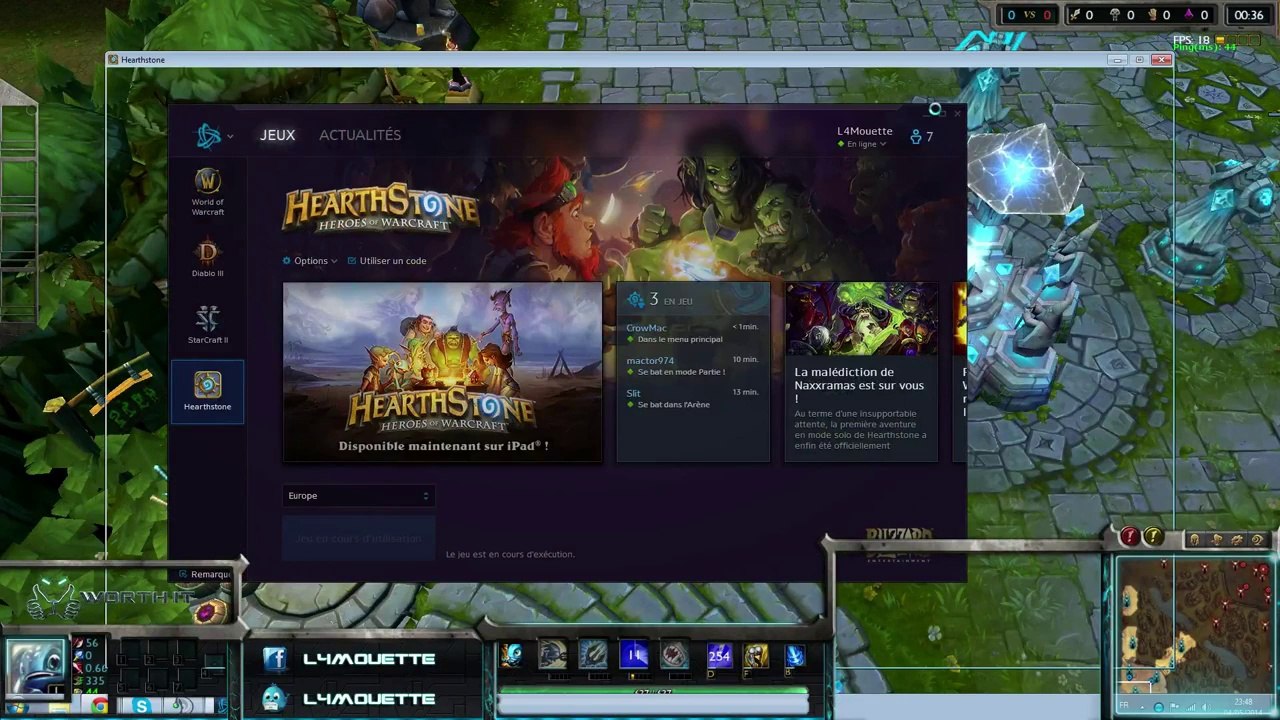Click the team kills score display
Screen dimensions: 1280x720
coord(1029,15)
